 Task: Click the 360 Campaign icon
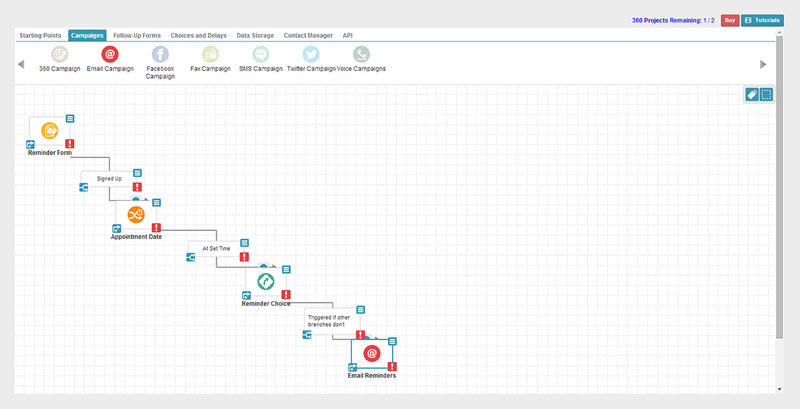[59, 54]
